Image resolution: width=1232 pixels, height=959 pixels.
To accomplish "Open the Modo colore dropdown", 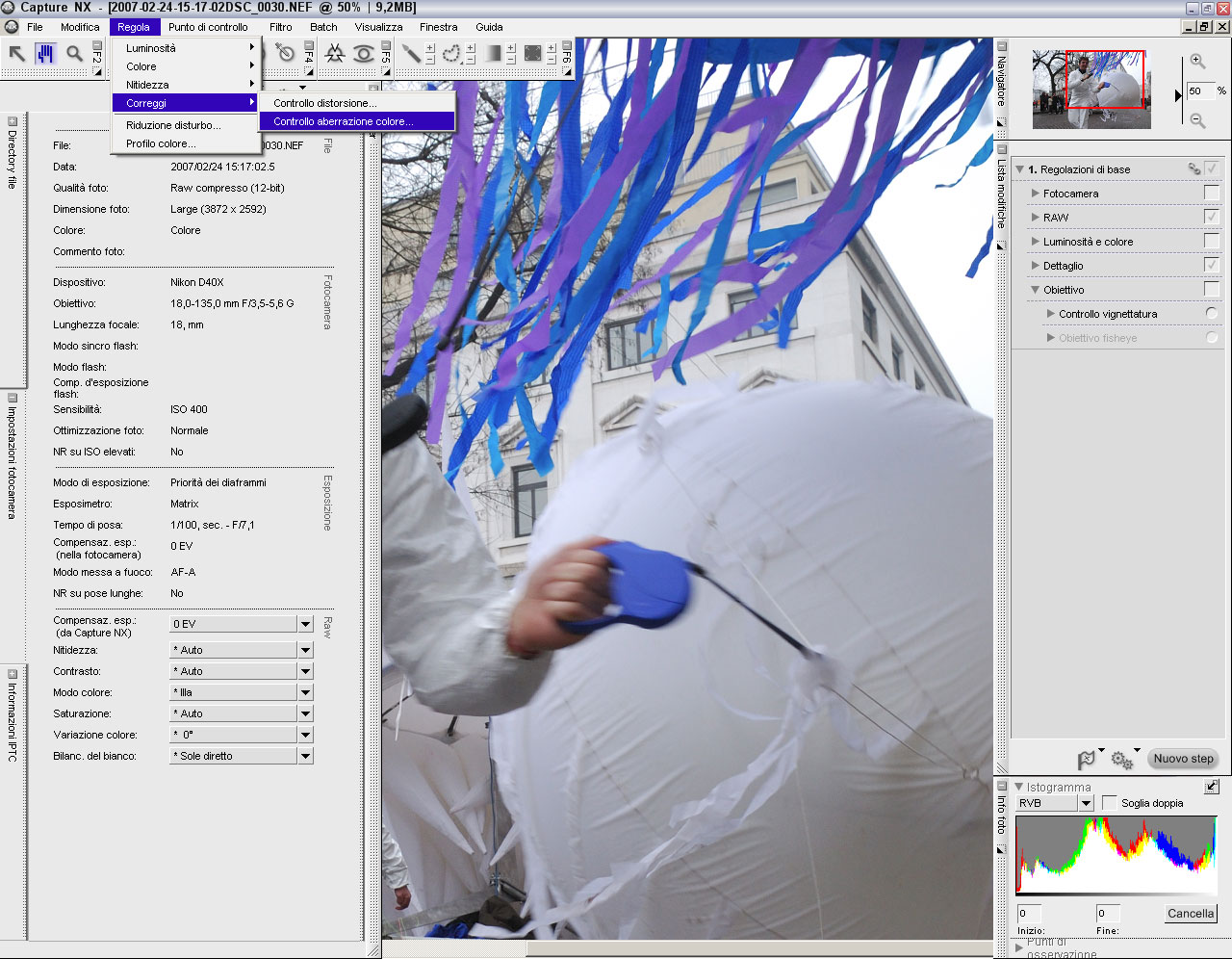I will (305, 692).
